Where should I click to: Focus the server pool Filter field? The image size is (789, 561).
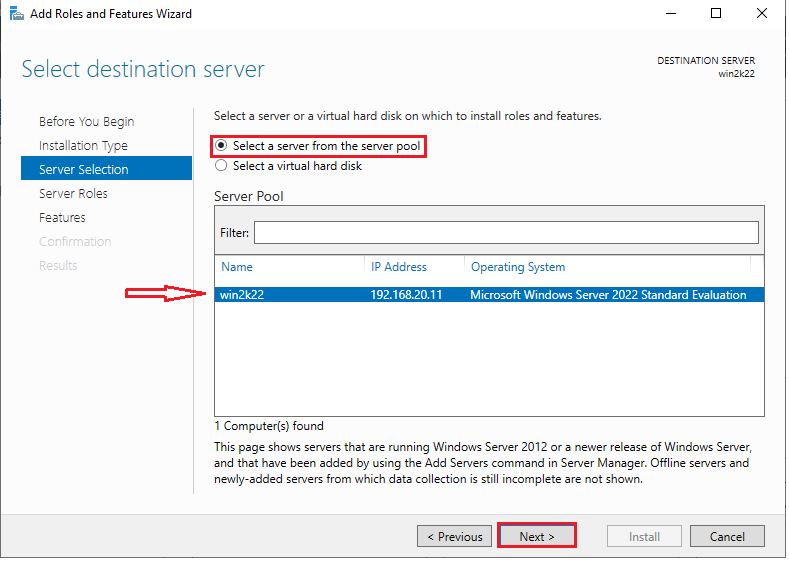(x=506, y=233)
